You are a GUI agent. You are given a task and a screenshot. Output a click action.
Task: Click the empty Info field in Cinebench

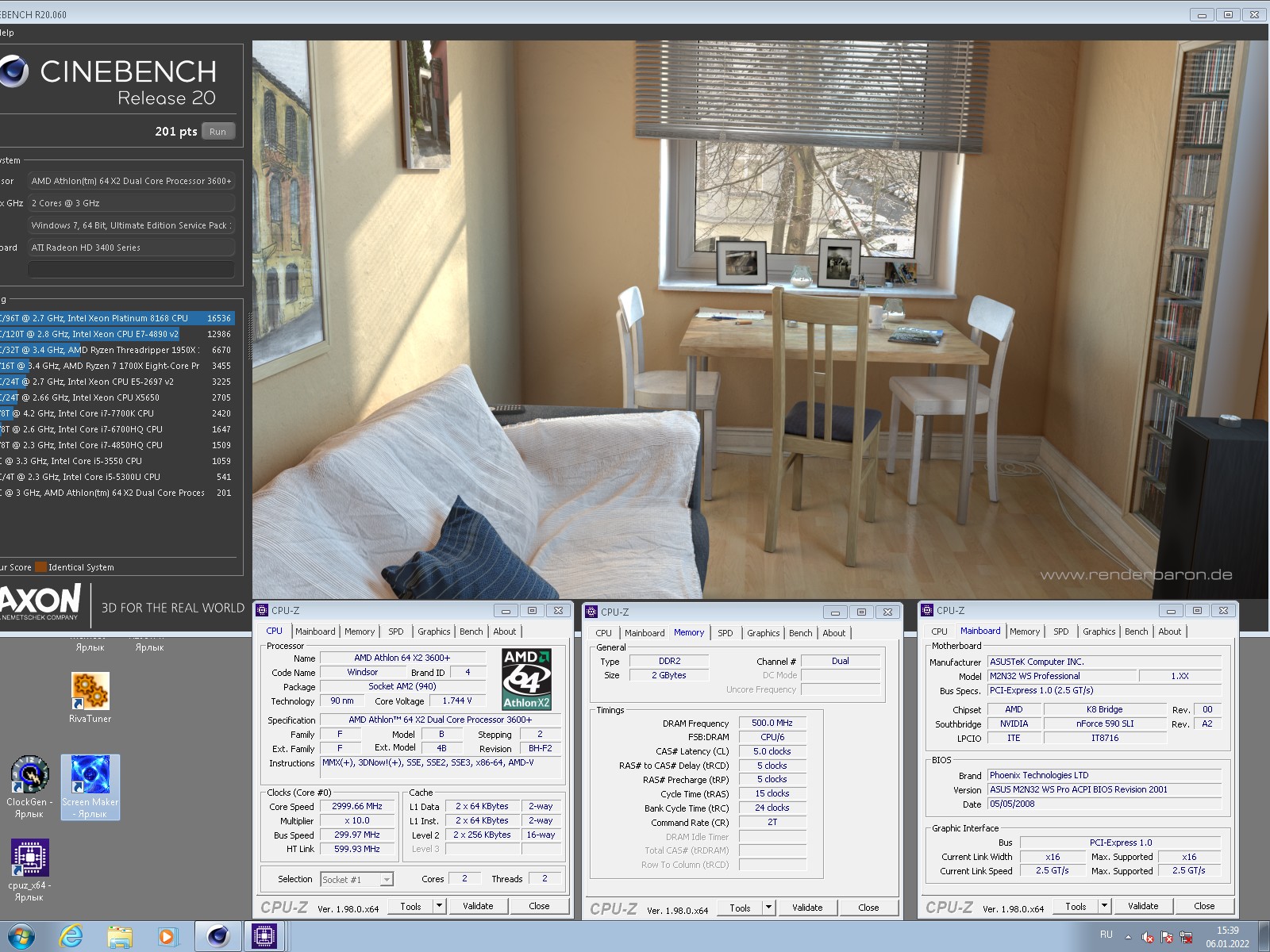point(131,270)
